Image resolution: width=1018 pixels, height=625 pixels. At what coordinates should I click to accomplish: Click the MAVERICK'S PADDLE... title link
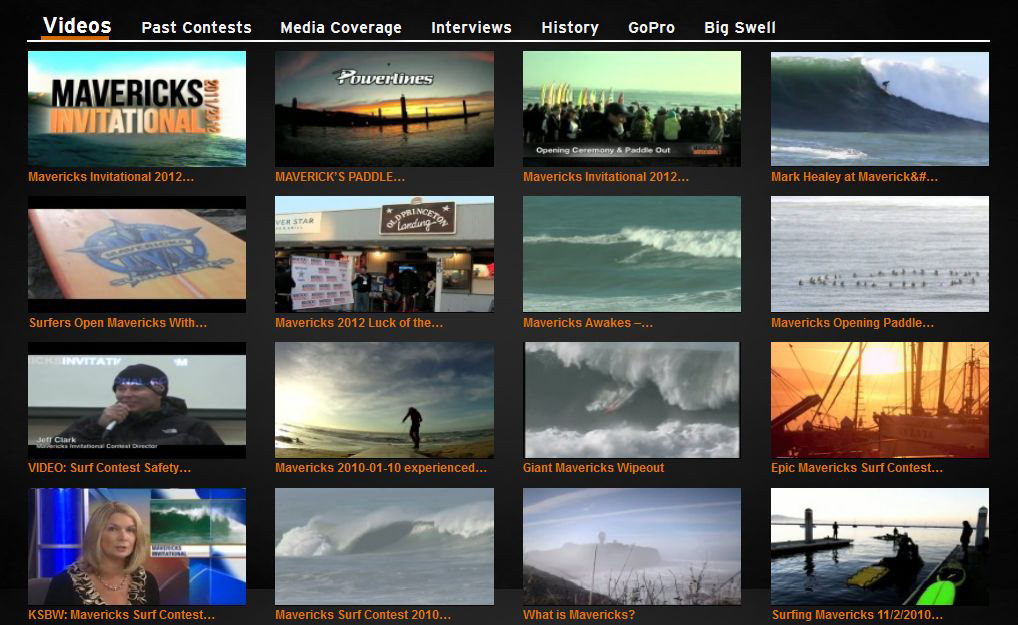click(x=340, y=177)
